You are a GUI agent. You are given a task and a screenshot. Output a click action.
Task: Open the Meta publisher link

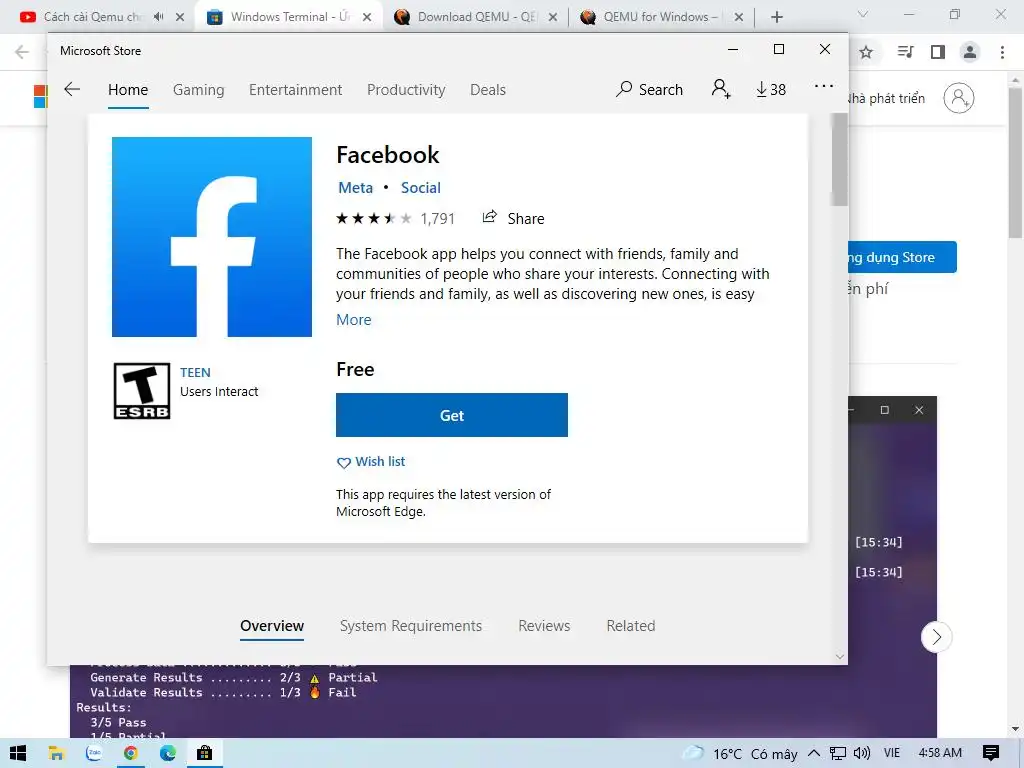pos(355,188)
